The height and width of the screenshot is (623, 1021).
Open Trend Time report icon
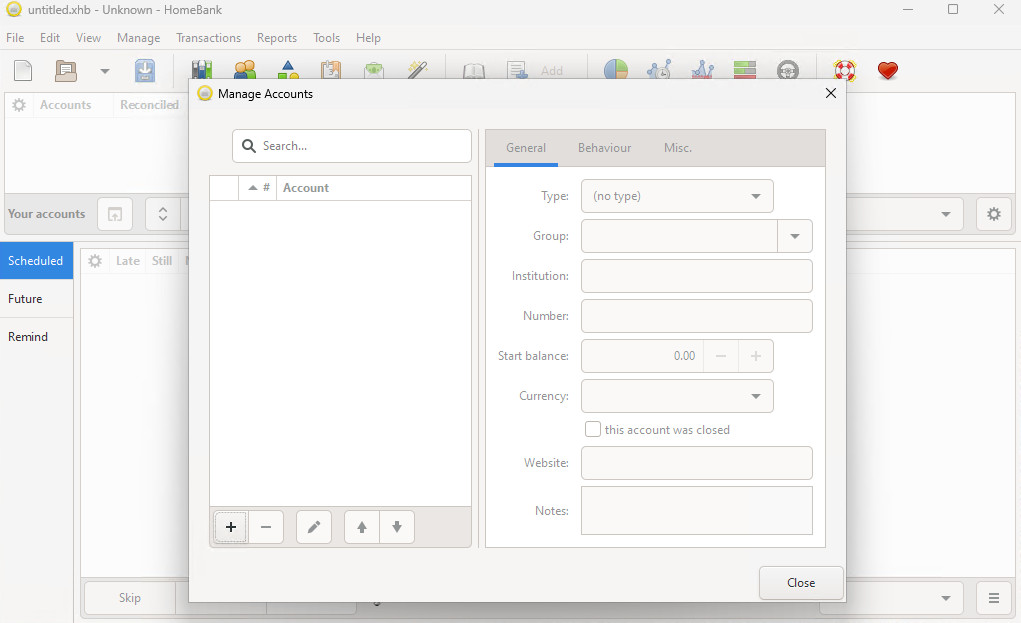click(659, 70)
